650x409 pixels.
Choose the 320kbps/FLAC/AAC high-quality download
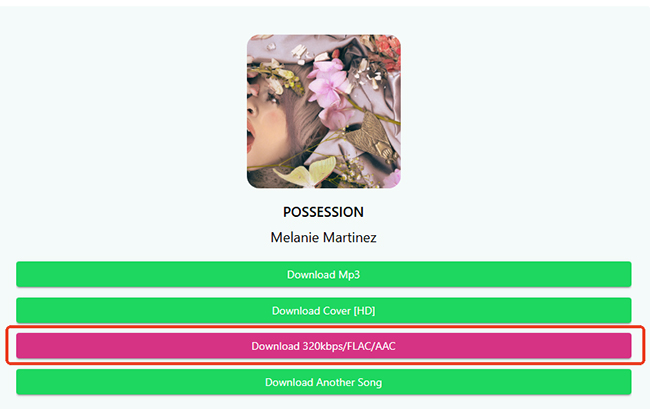323,346
